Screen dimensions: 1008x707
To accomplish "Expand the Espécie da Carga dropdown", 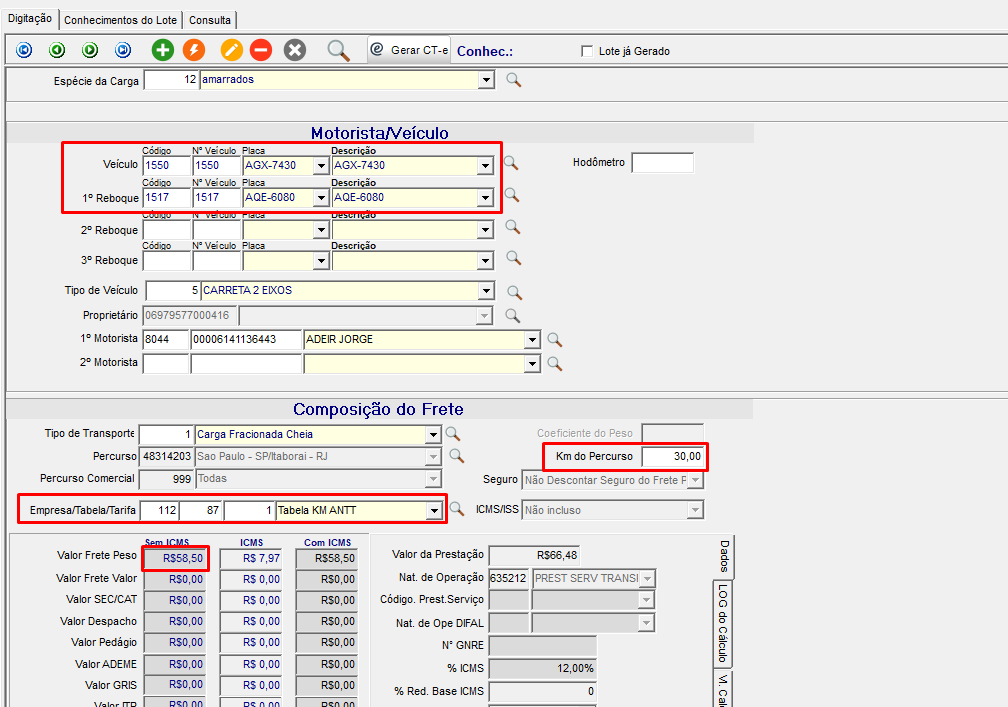I will [486, 80].
